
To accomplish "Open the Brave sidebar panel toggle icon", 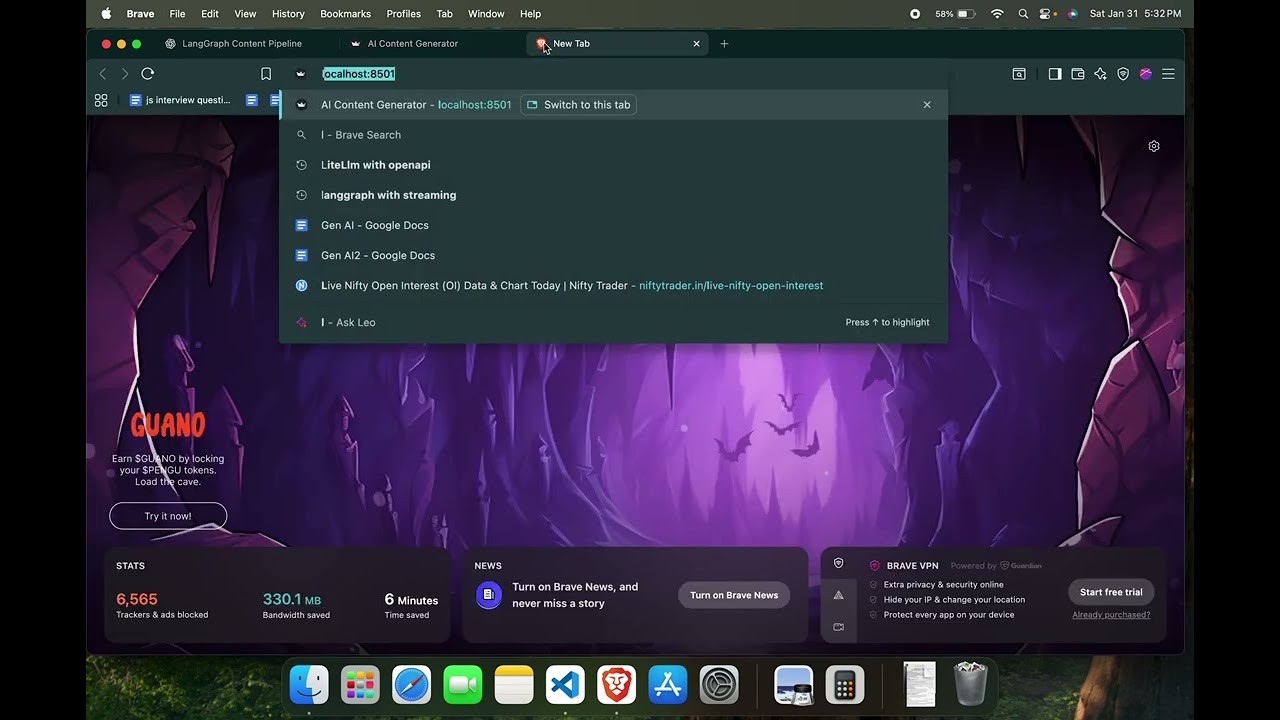I will pos(1055,74).
